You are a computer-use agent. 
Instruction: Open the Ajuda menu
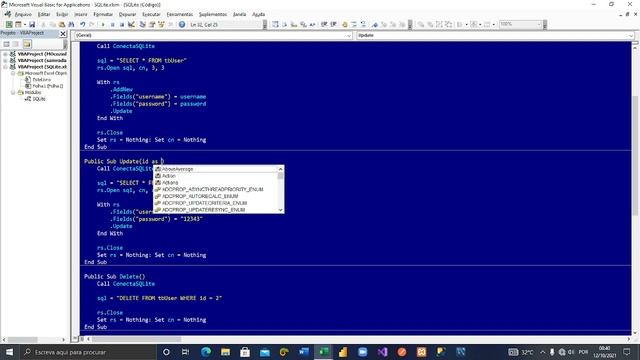pos(258,14)
